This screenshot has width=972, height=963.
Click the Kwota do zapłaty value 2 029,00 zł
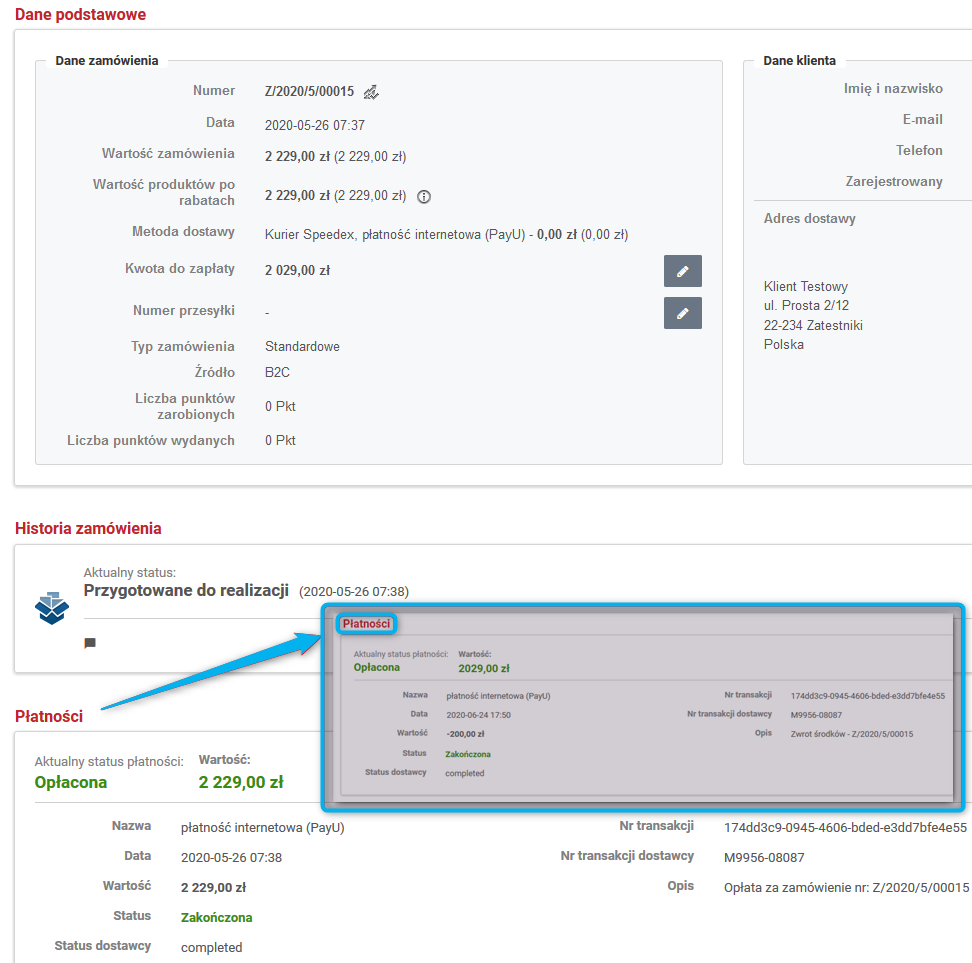click(x=298, y=270)
